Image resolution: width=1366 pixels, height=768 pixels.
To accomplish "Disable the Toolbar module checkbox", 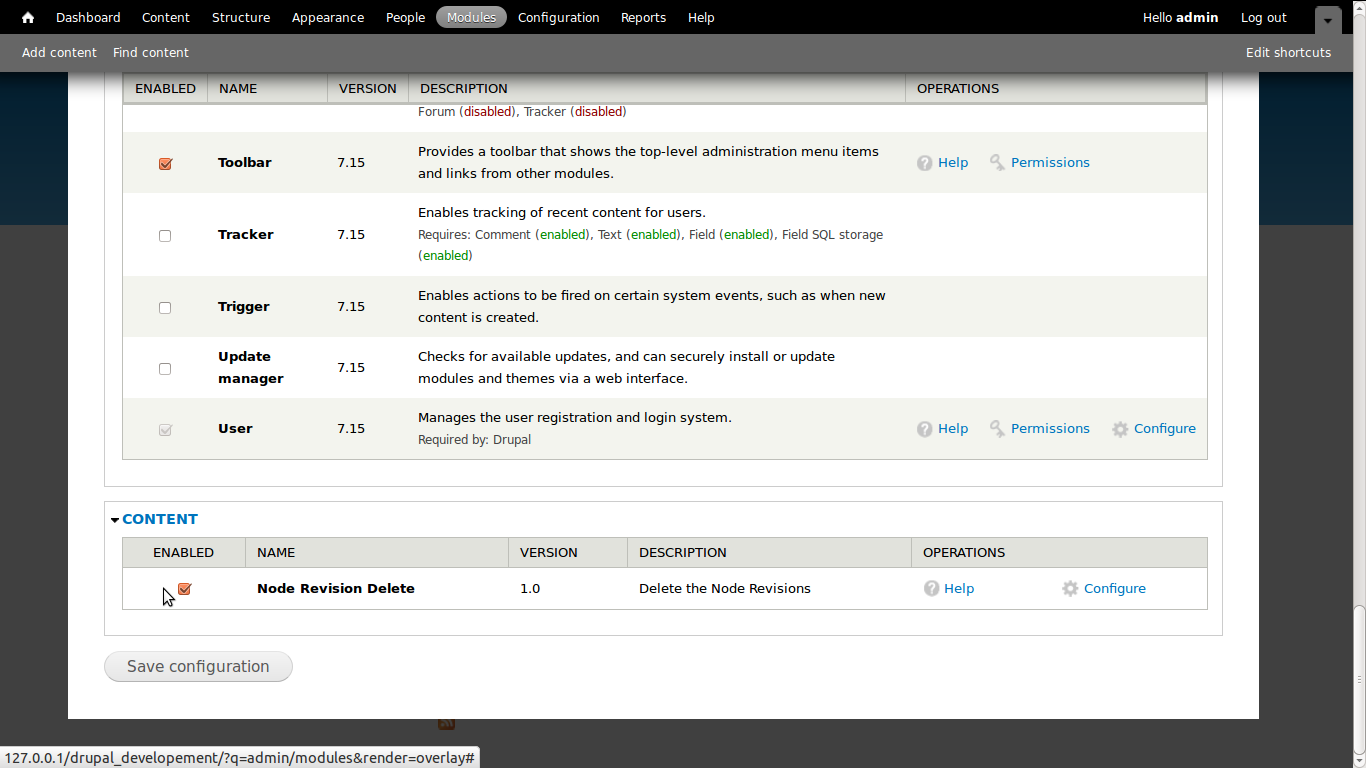I will 165,164.
